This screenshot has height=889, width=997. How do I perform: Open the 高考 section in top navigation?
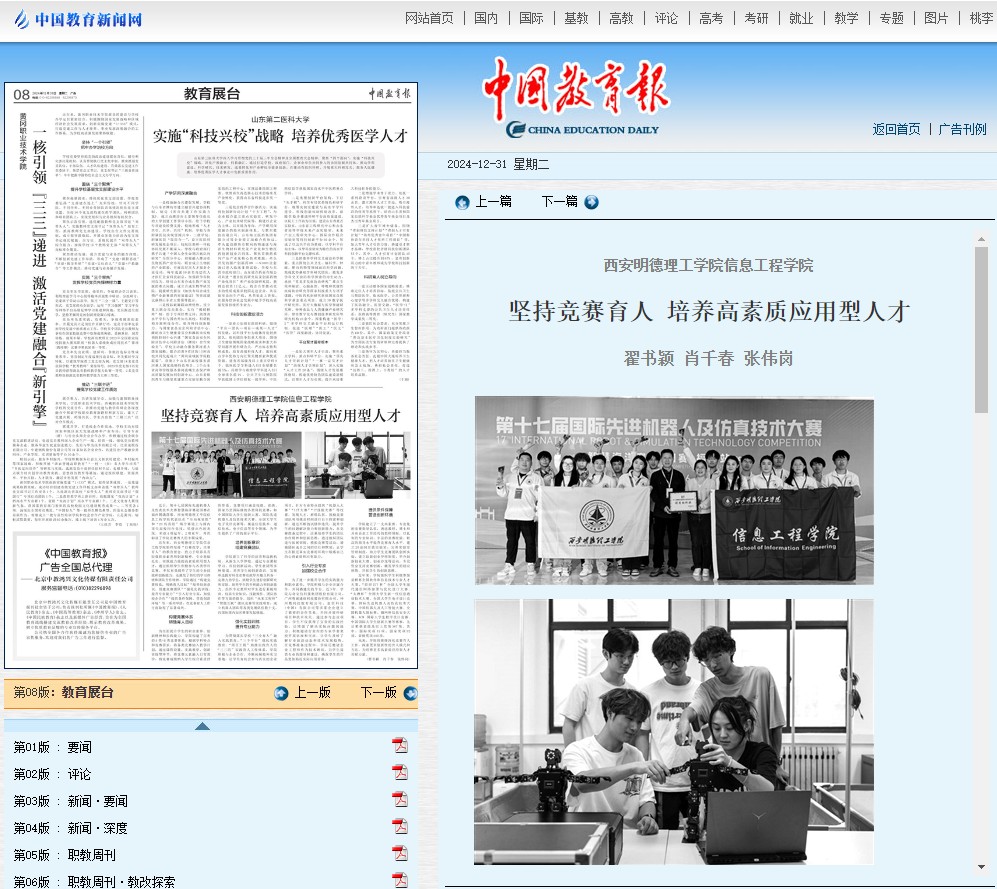click(711, 18)
